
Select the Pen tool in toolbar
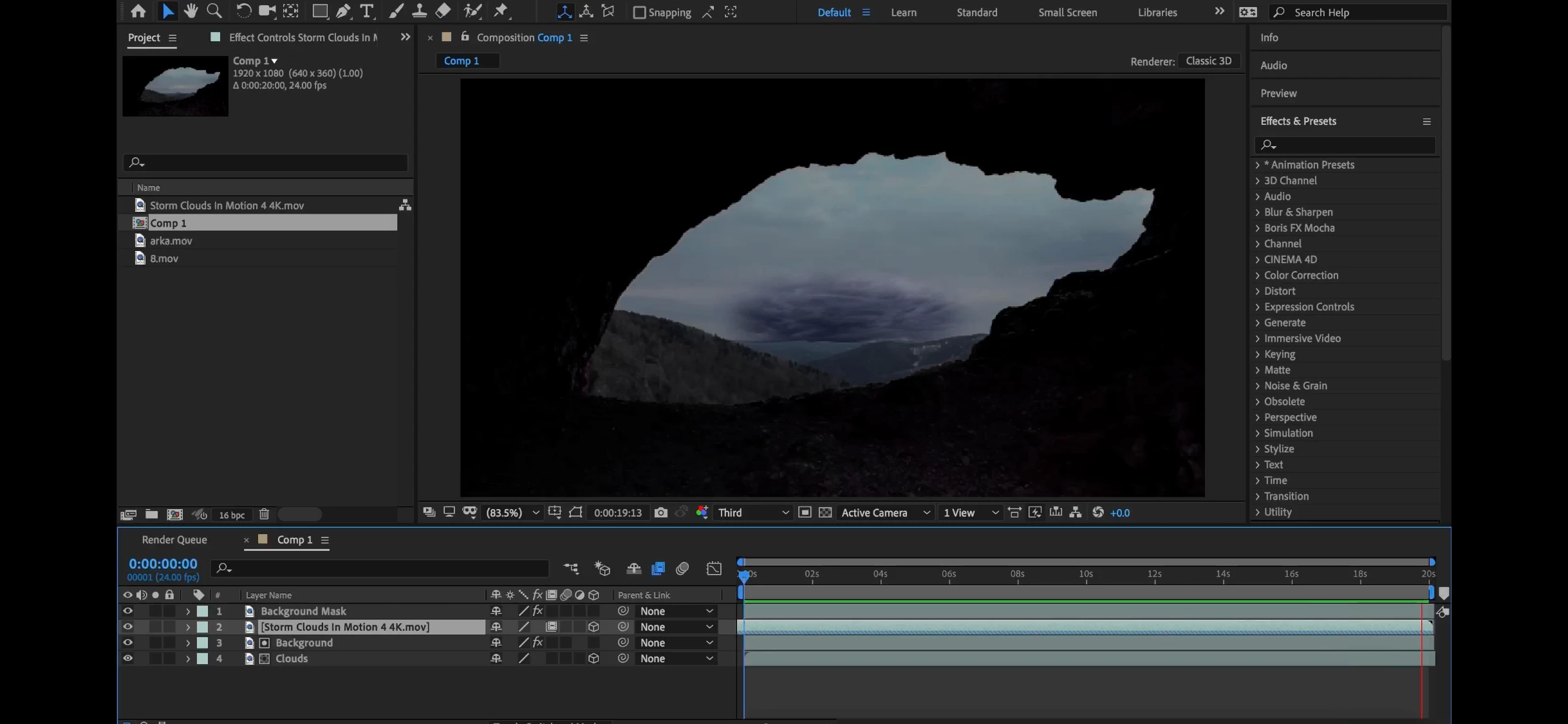343,11
